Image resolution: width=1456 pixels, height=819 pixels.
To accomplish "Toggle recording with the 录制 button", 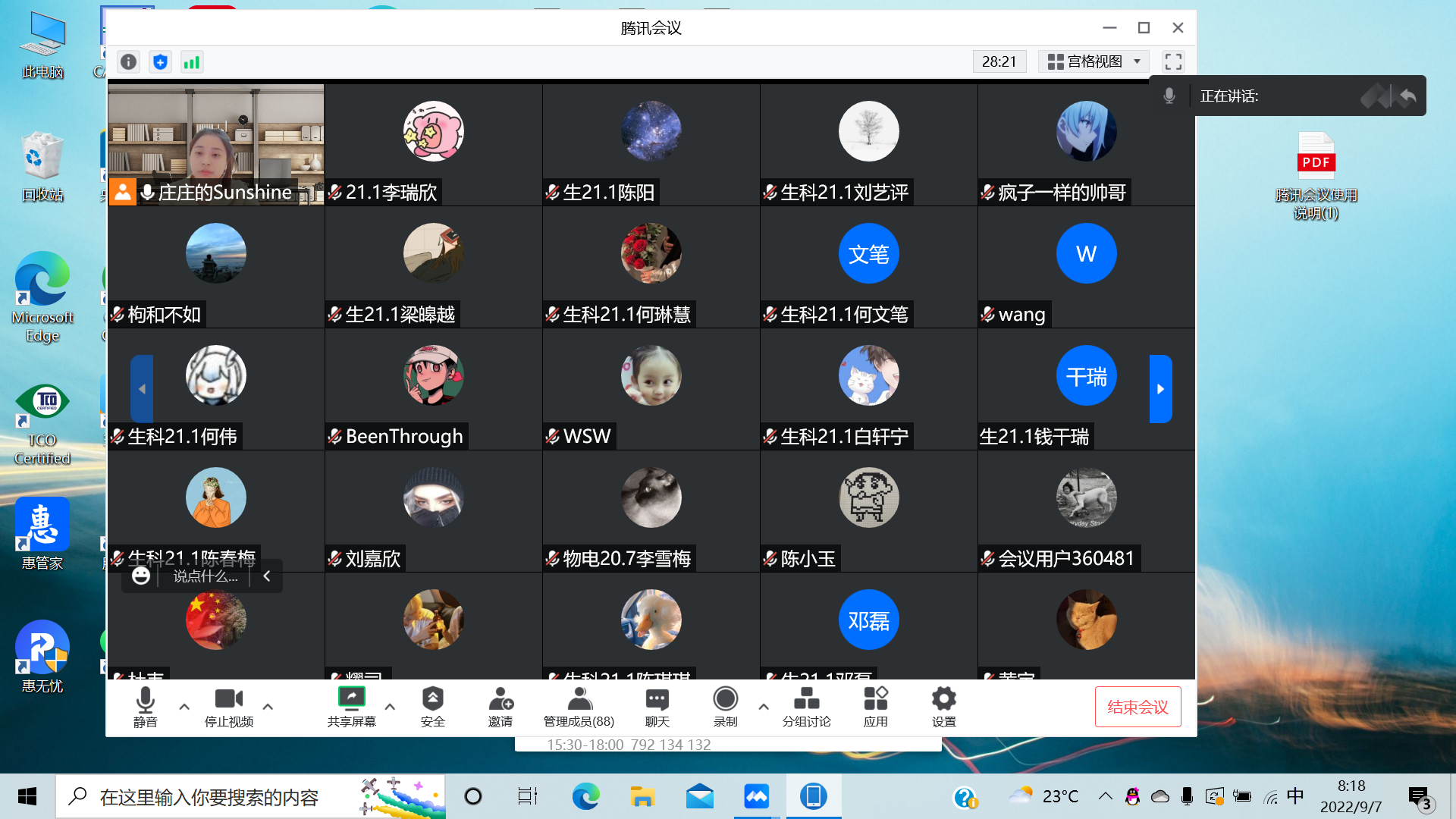I will pyautogui.click(x=725, y=698).
